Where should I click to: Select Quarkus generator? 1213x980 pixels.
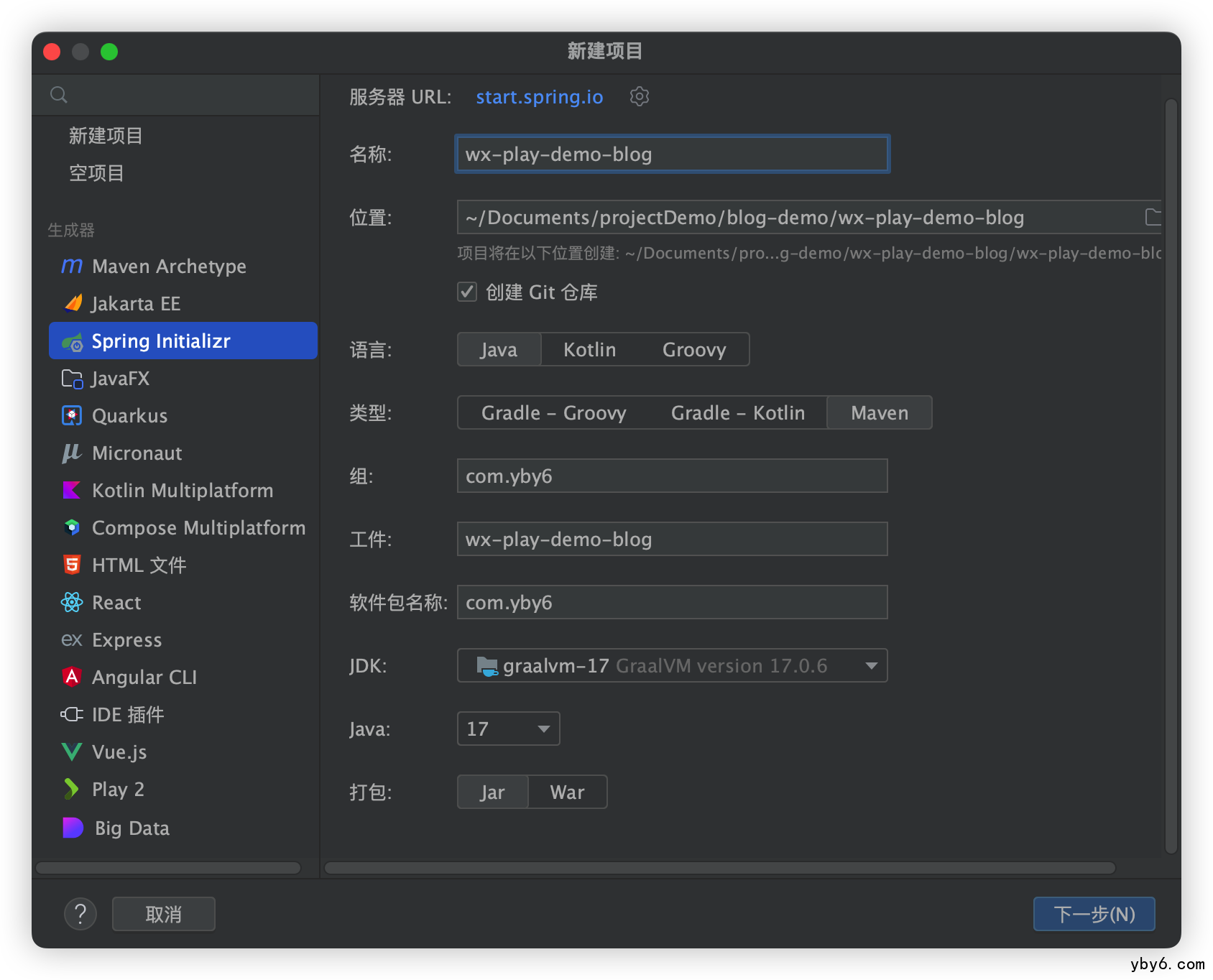point(183,416)
